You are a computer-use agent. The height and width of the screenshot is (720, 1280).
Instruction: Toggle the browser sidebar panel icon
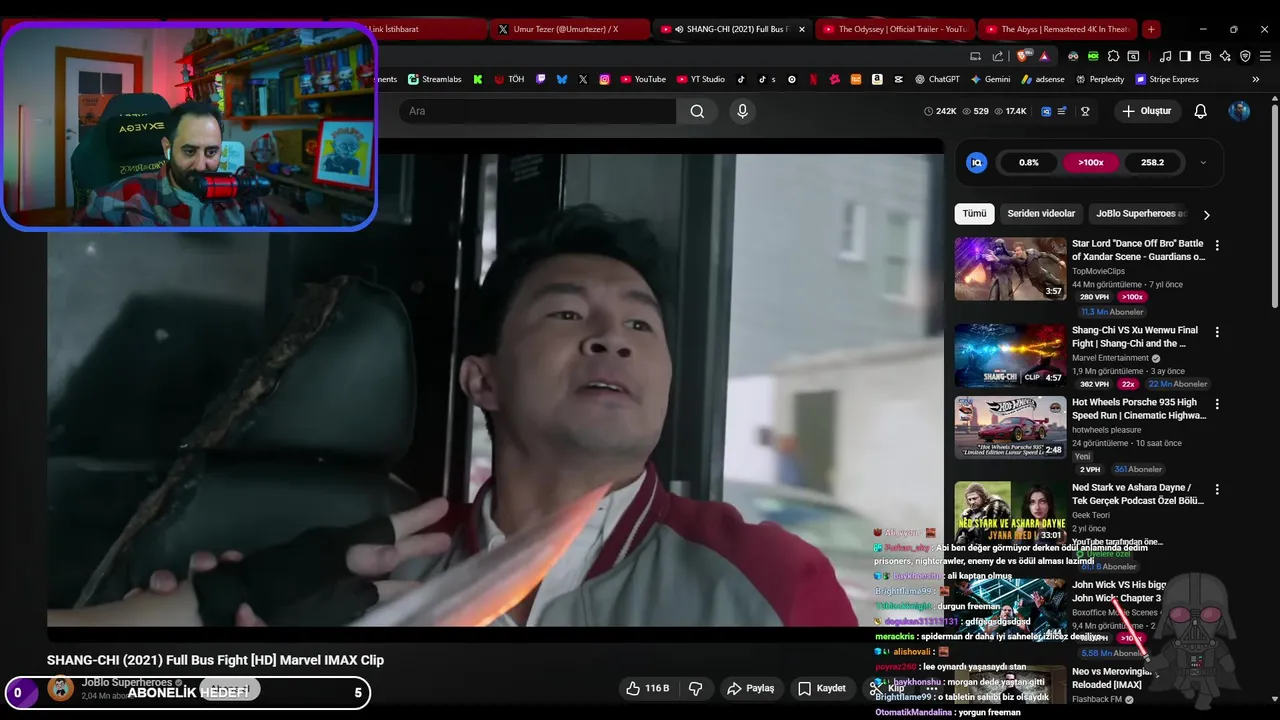coord(1185,56)
